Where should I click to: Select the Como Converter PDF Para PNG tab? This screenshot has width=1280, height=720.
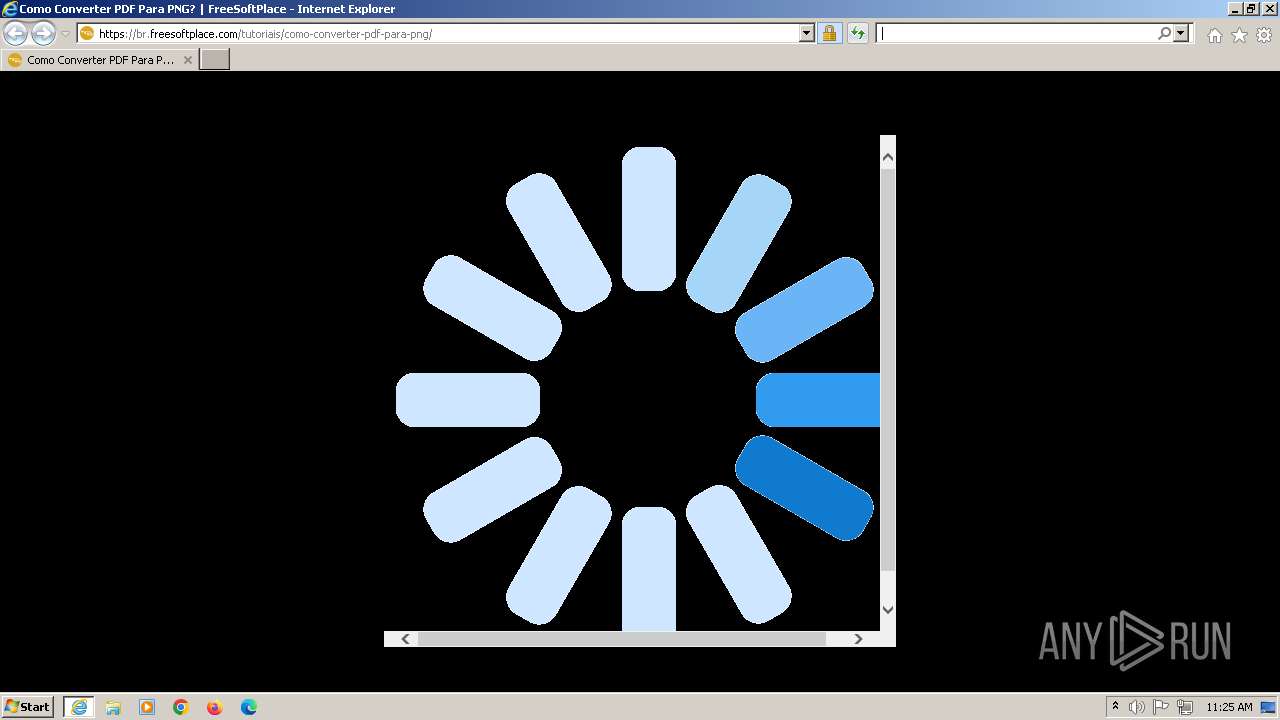(x=100, y=60)
